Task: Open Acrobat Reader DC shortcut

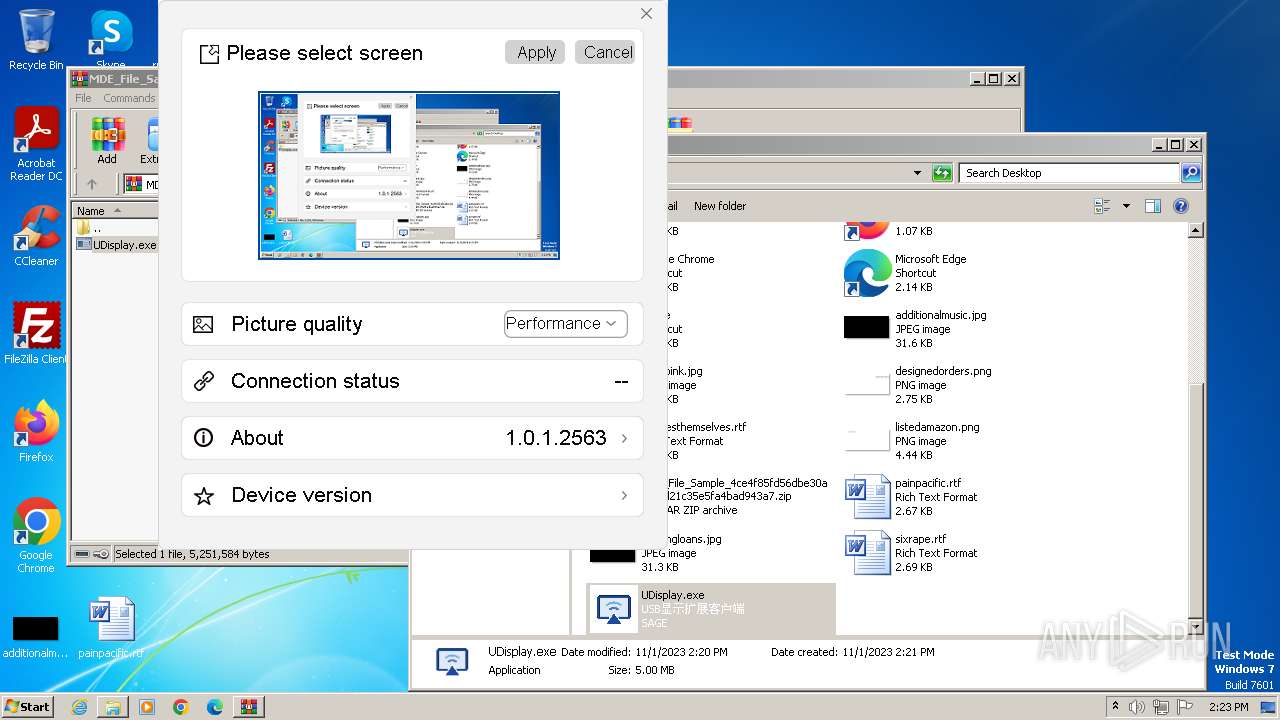Action: [36, 145]
